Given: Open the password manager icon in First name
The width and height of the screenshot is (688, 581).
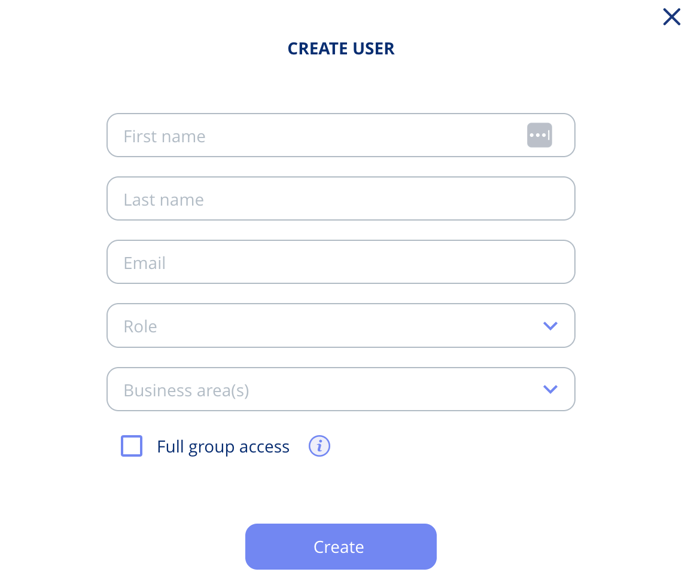Looking at the screenshot, I should [x=539, y=135].
